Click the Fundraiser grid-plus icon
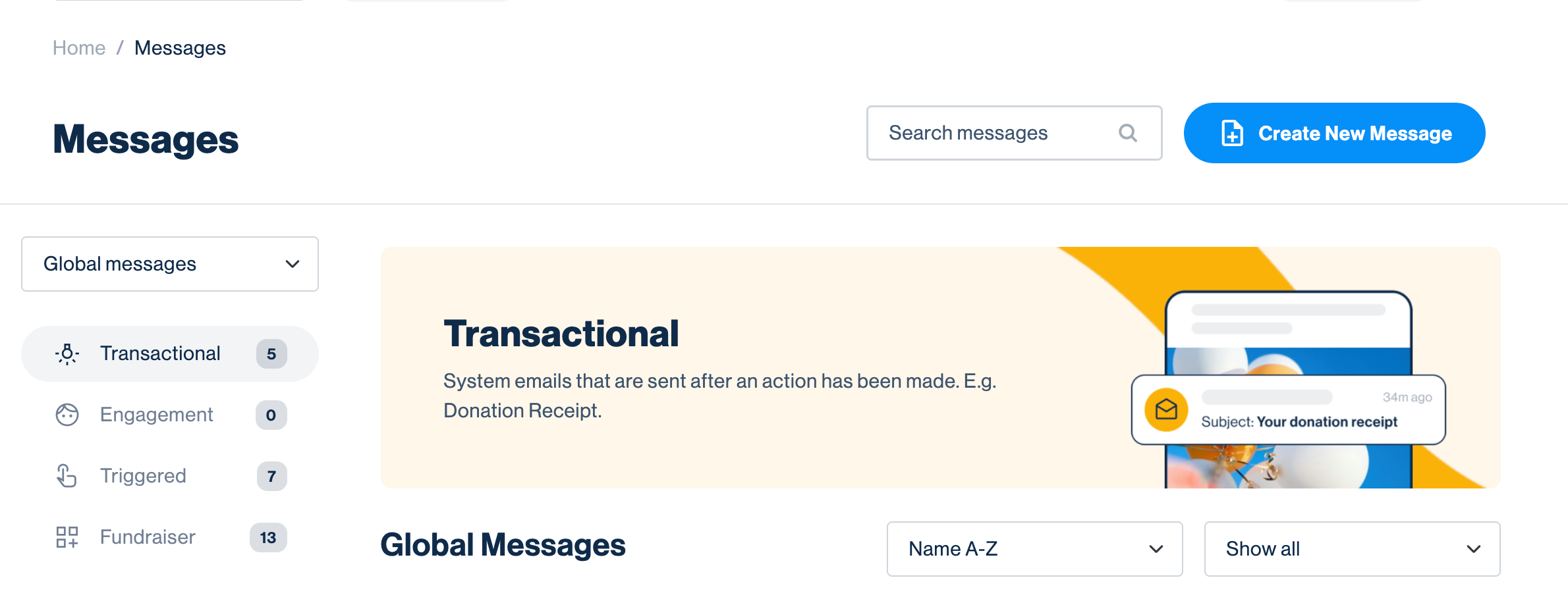 tap(67, 537)
